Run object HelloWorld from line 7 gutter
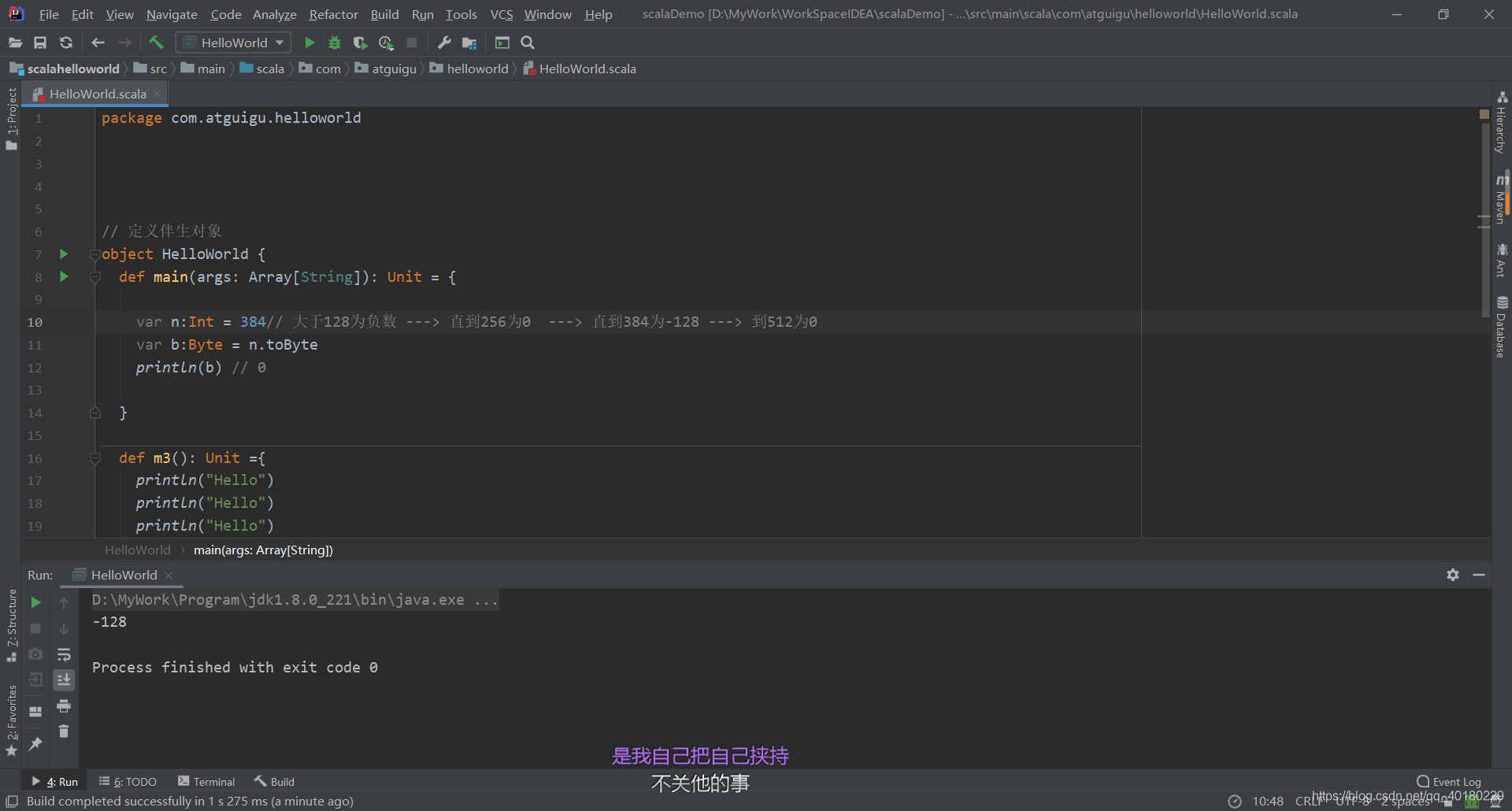Viewport: 1512px width, 811px height. coord(64,254)
